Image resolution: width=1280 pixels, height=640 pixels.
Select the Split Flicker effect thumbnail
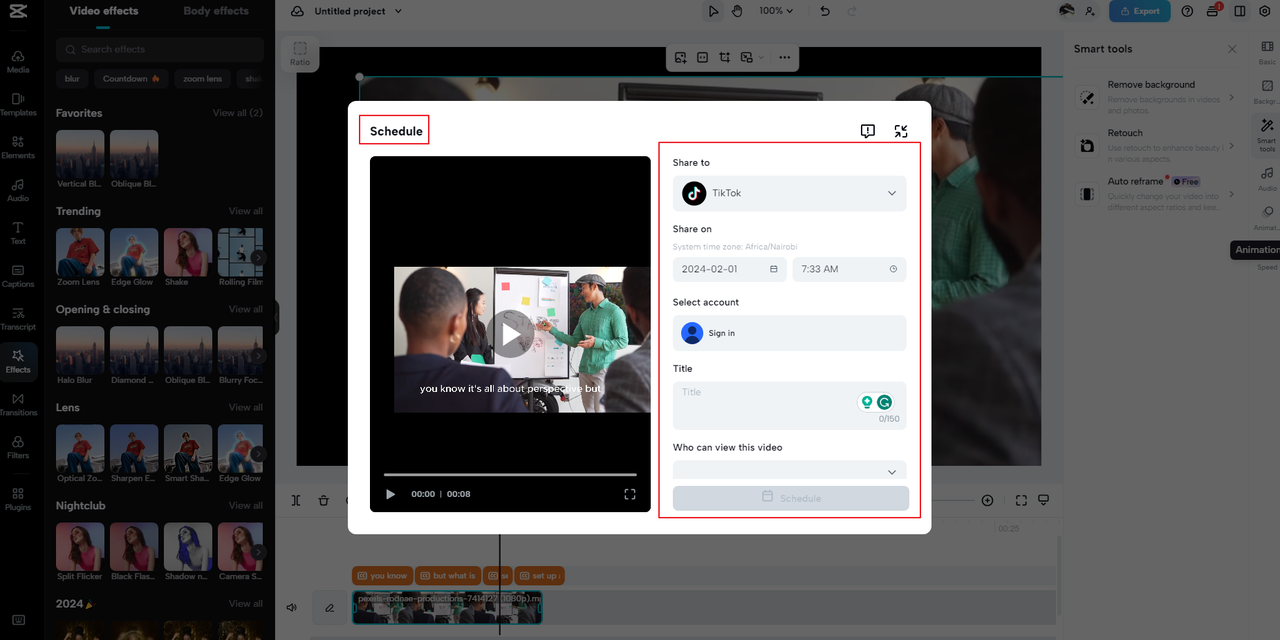point(80,547)
